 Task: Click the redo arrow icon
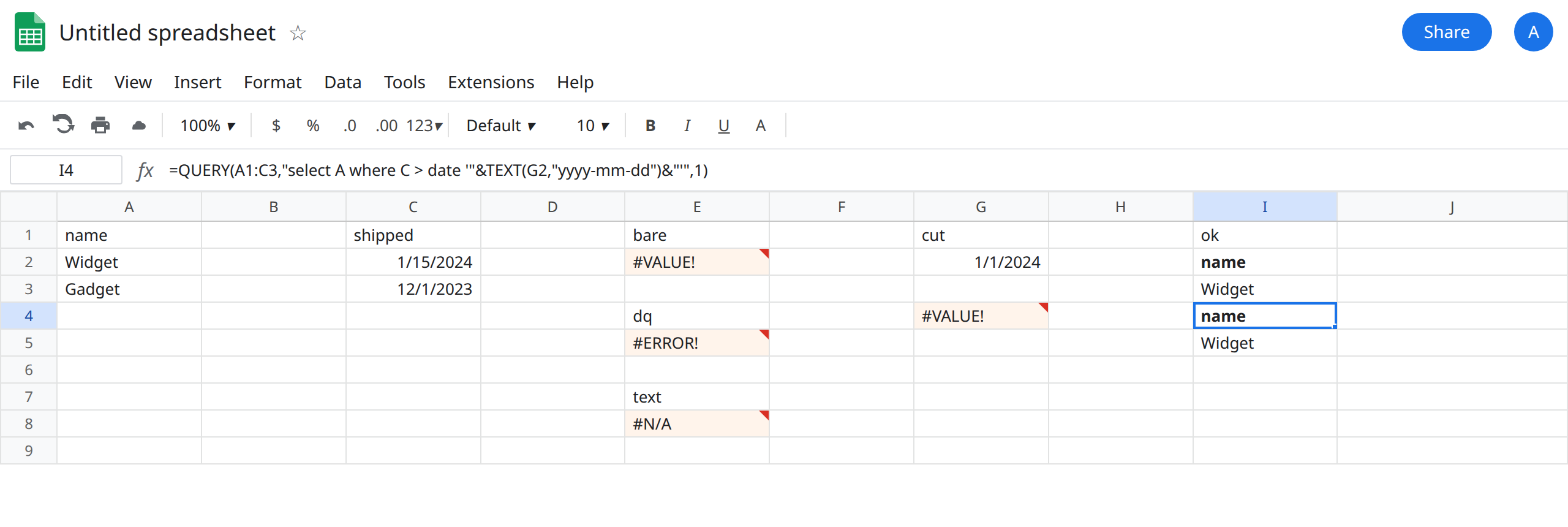(x=63, y=124)
